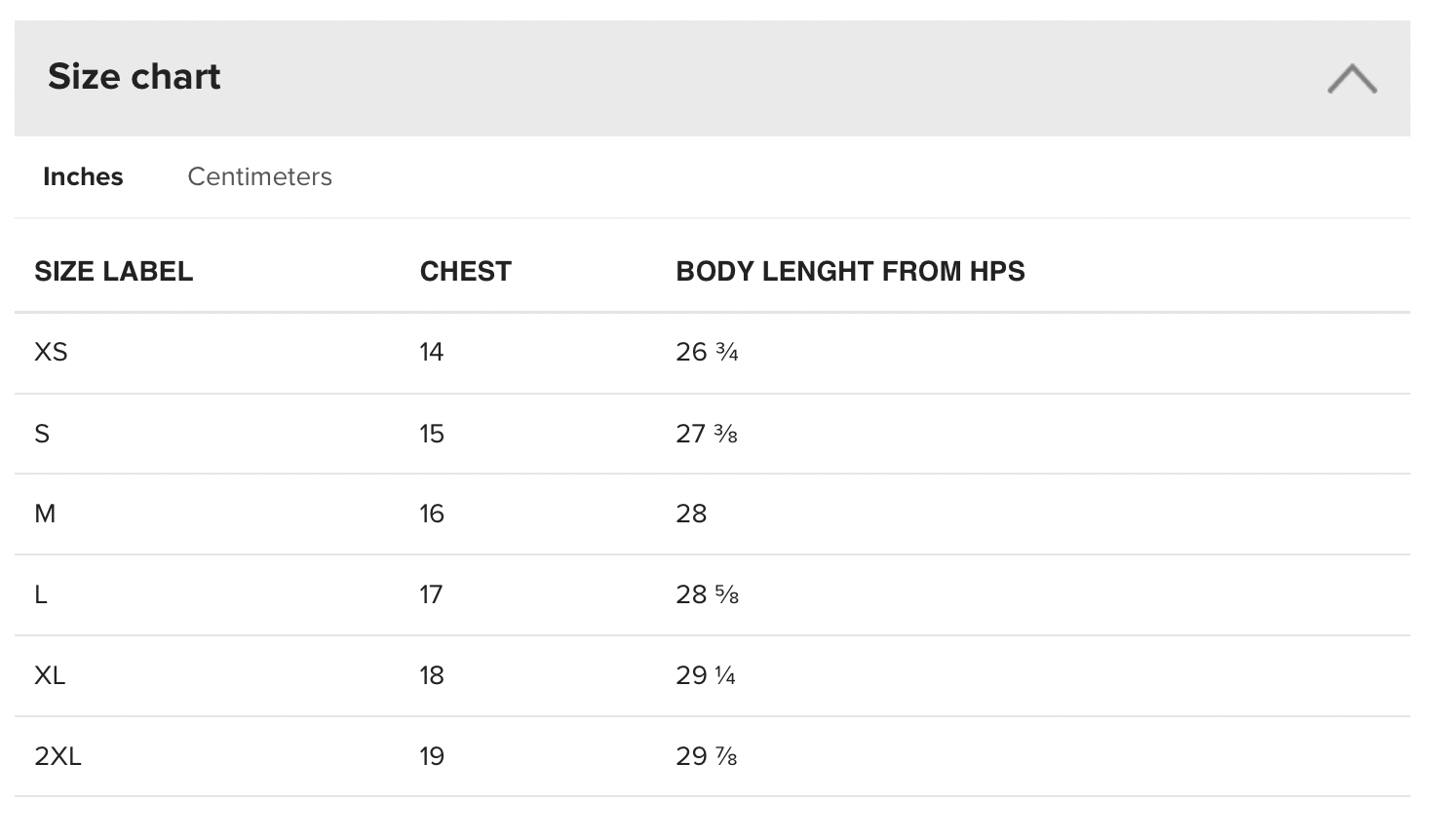This screenshot has width=1429, height=840.
Task: Select the XL size label cell
Action: click(50, 675)
